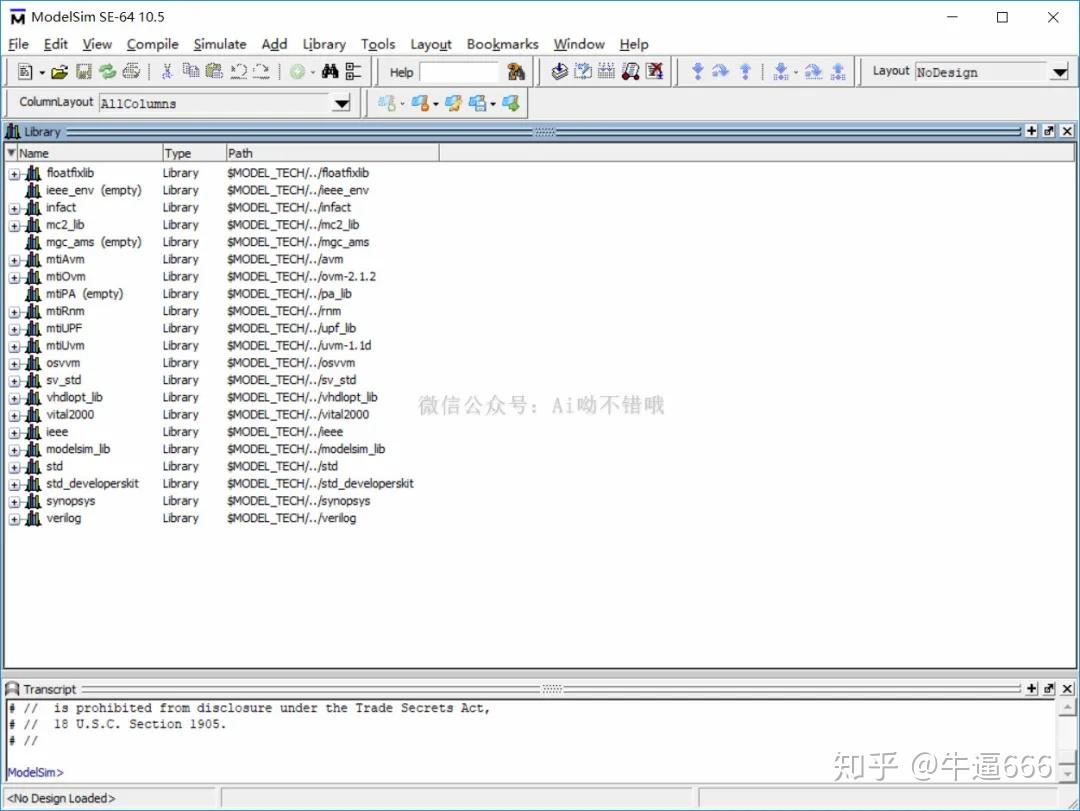This screenshot has width=1080, height=811.
Task: Sort by the Path column header
Action: tap(333, 153)
